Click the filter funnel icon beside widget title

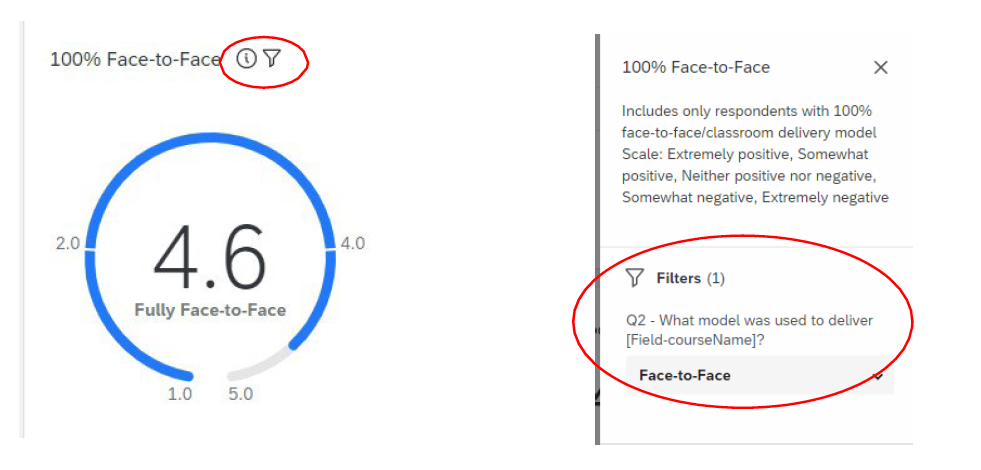[271, 59]
